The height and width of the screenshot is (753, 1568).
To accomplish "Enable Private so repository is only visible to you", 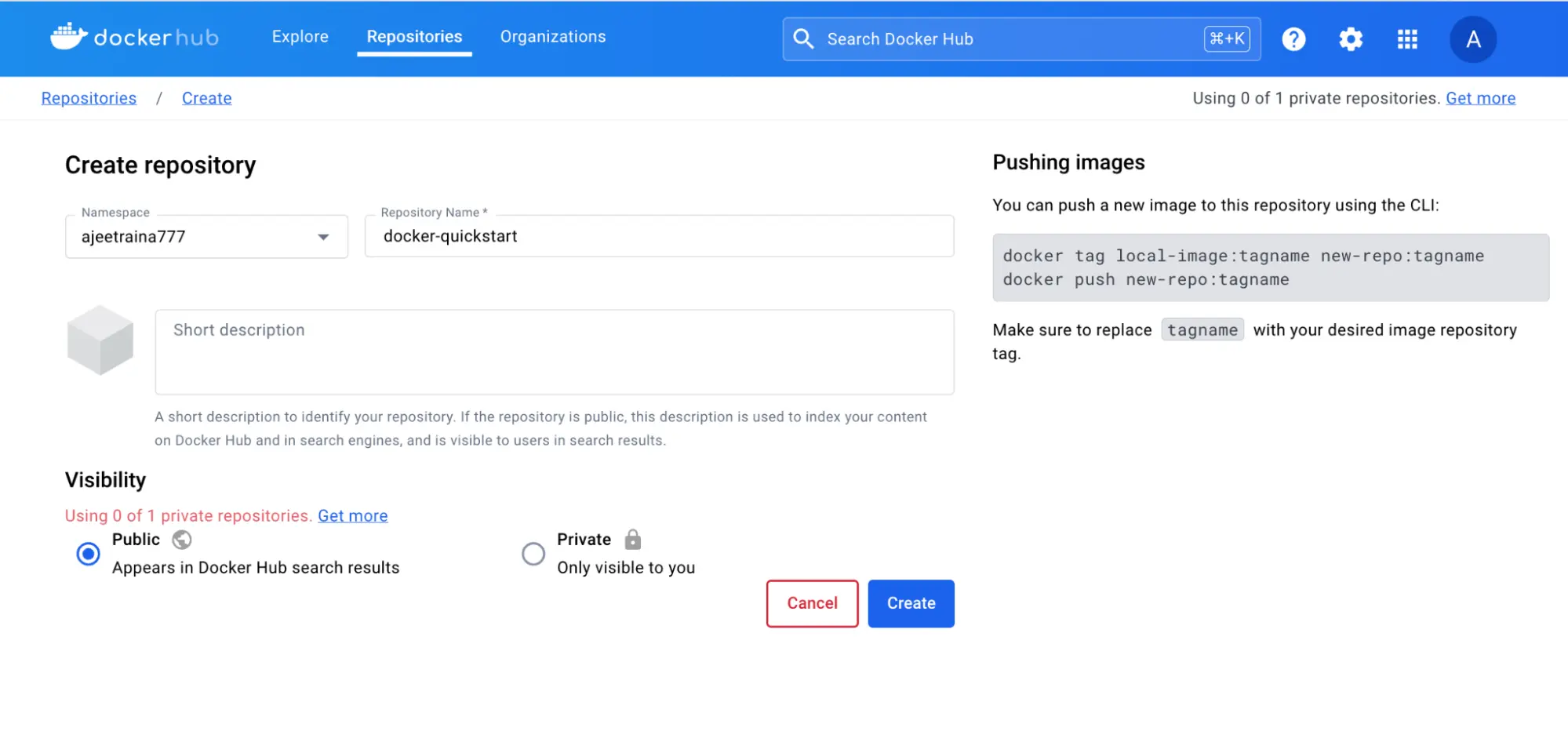I will point(533,554).
